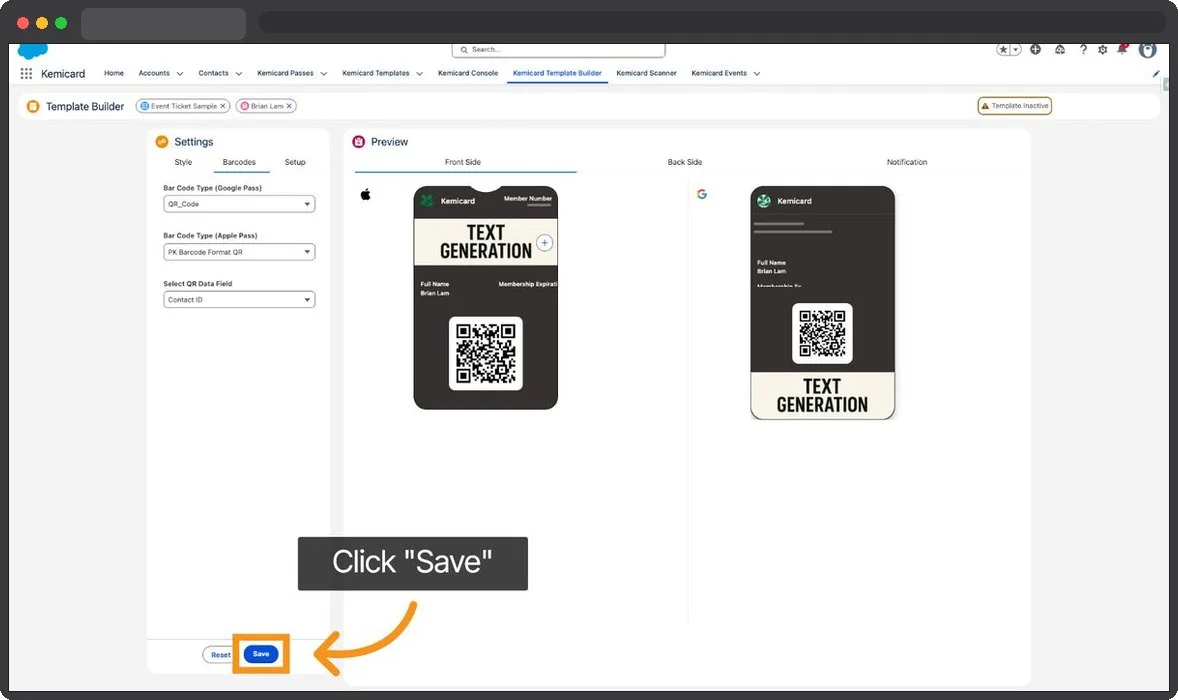The height and width of the screenshot is (700, 1178).
Task: Show the Back Side preview tab
Action: (684, 162)
